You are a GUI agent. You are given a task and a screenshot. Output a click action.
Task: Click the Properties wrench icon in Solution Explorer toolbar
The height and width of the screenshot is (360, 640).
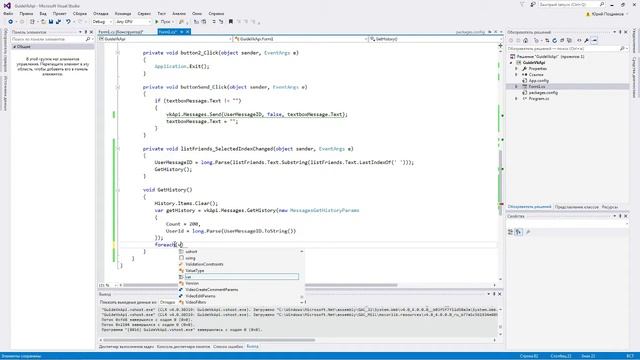point(587,40)
